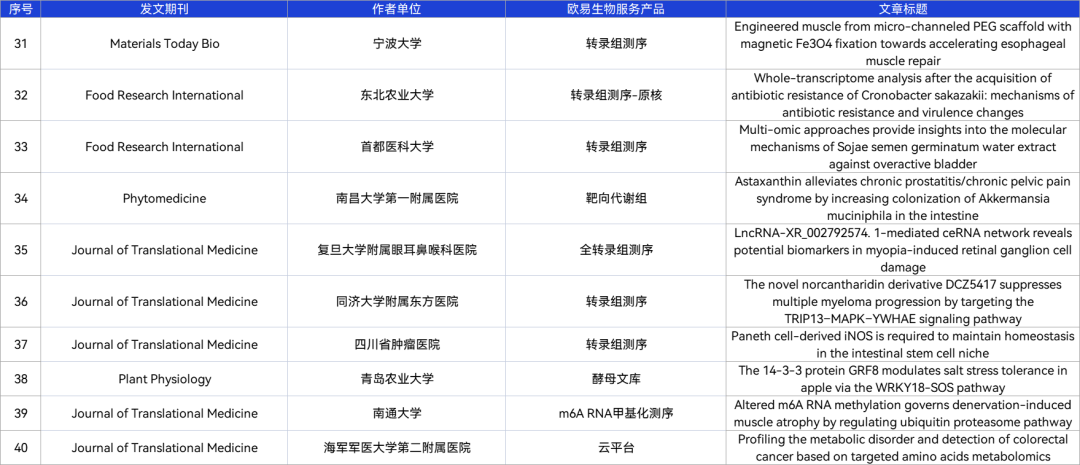The height and width of the screenshot is (465, 1080).
Task: Click the 14-3-3 protein GRF8 title
Action: [903, 379]
